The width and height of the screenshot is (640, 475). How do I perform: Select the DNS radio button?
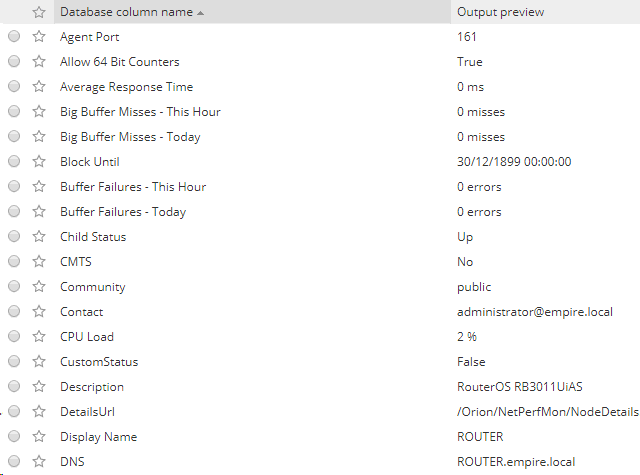[14, 462]
